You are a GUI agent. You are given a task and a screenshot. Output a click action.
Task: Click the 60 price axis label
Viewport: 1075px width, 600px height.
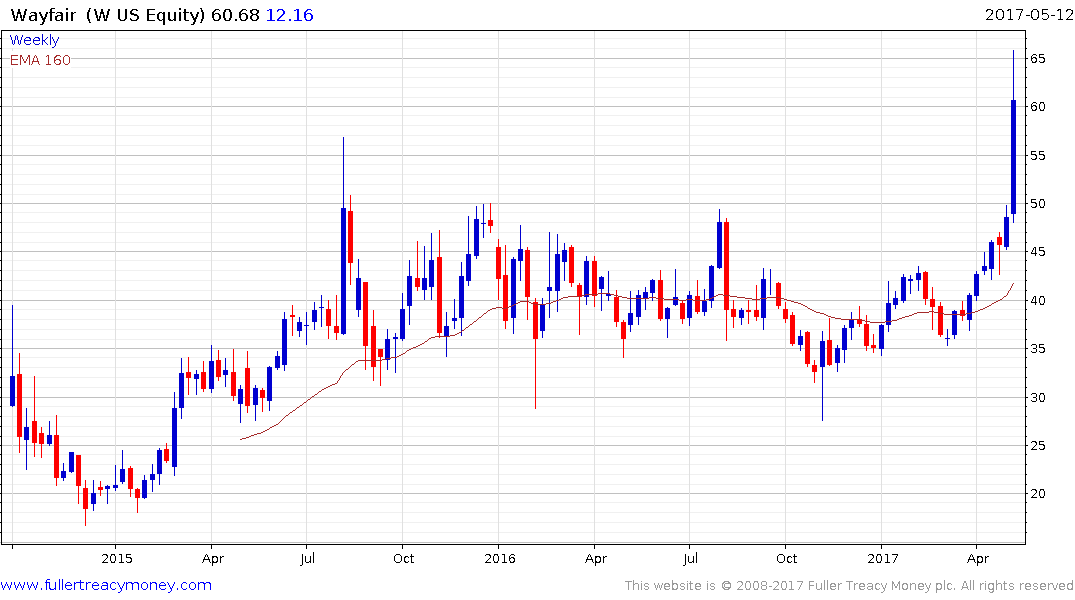(1037, 106)
